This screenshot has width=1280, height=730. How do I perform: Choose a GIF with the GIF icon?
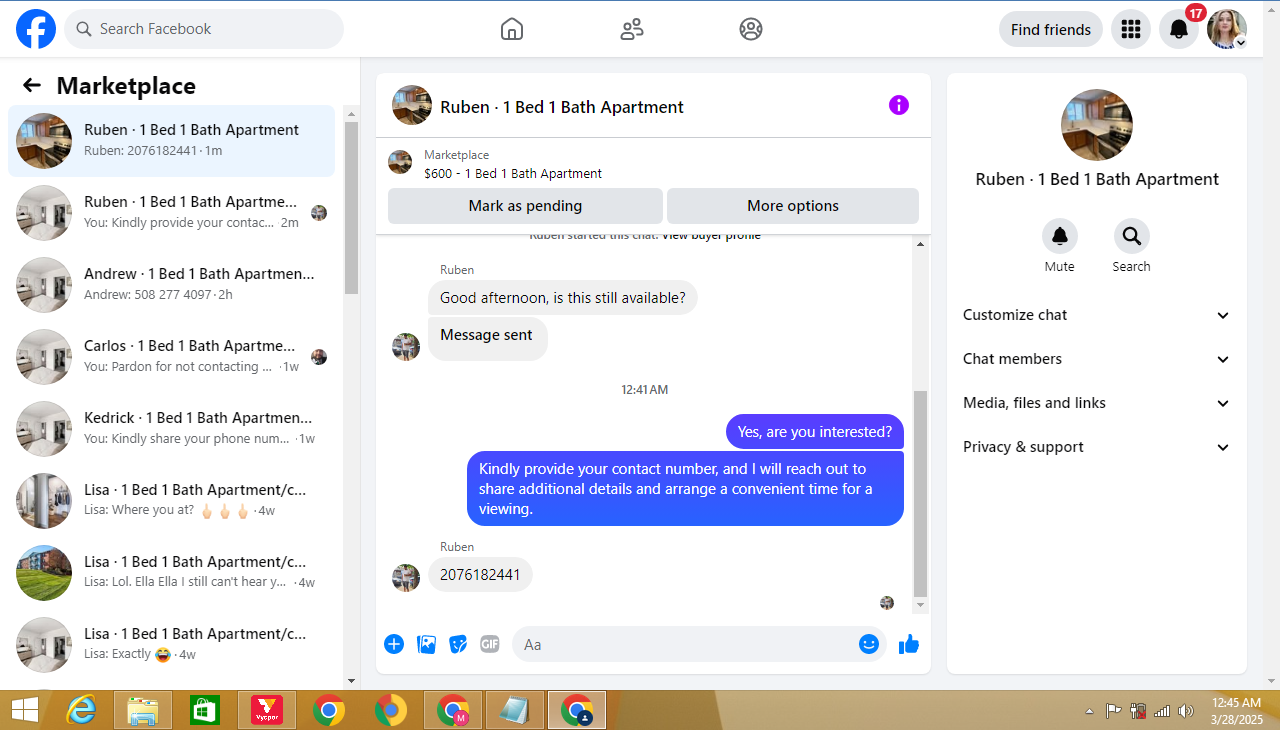click(x=490, y=644)
